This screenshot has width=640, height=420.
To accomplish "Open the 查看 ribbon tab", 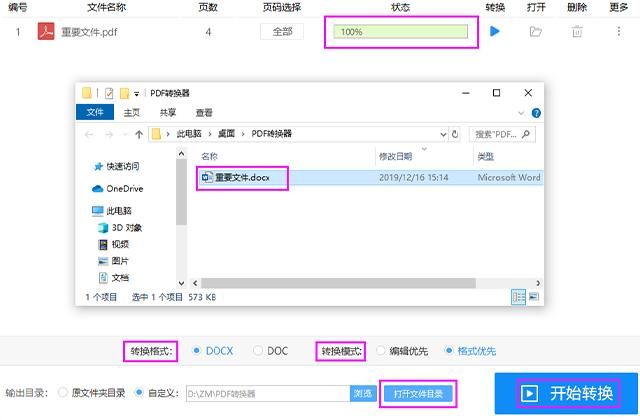I will [x=204, y=113].
